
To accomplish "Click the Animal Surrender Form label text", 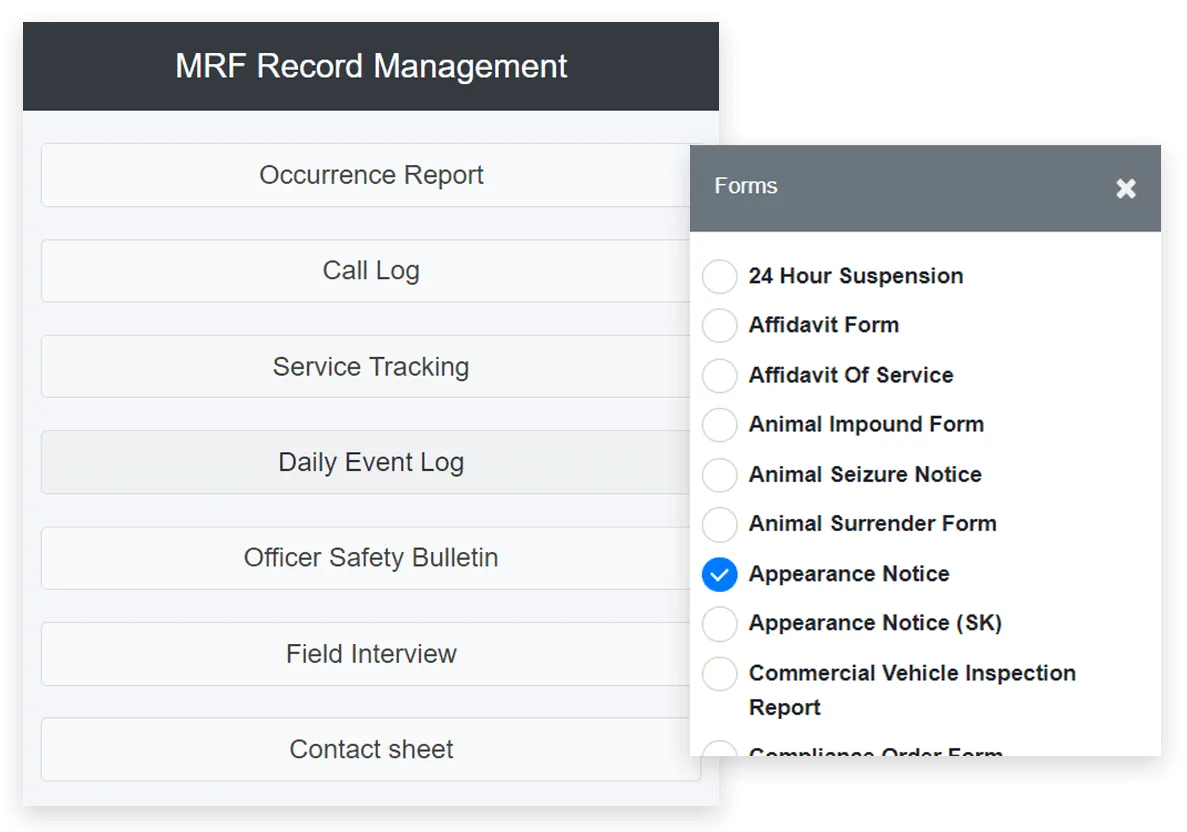I will 872,523.
